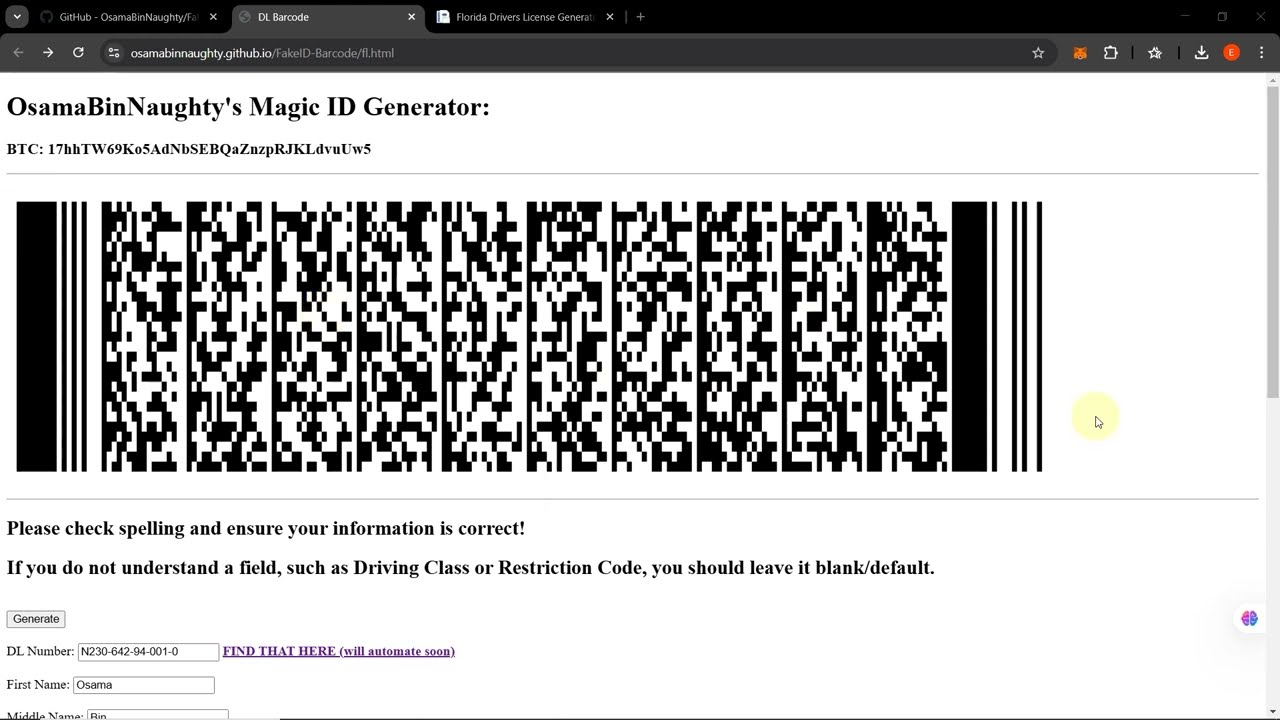Open a new browser tab
Image resolution: width=1280 pixels, height=720 pixels.
coord(640,17)
